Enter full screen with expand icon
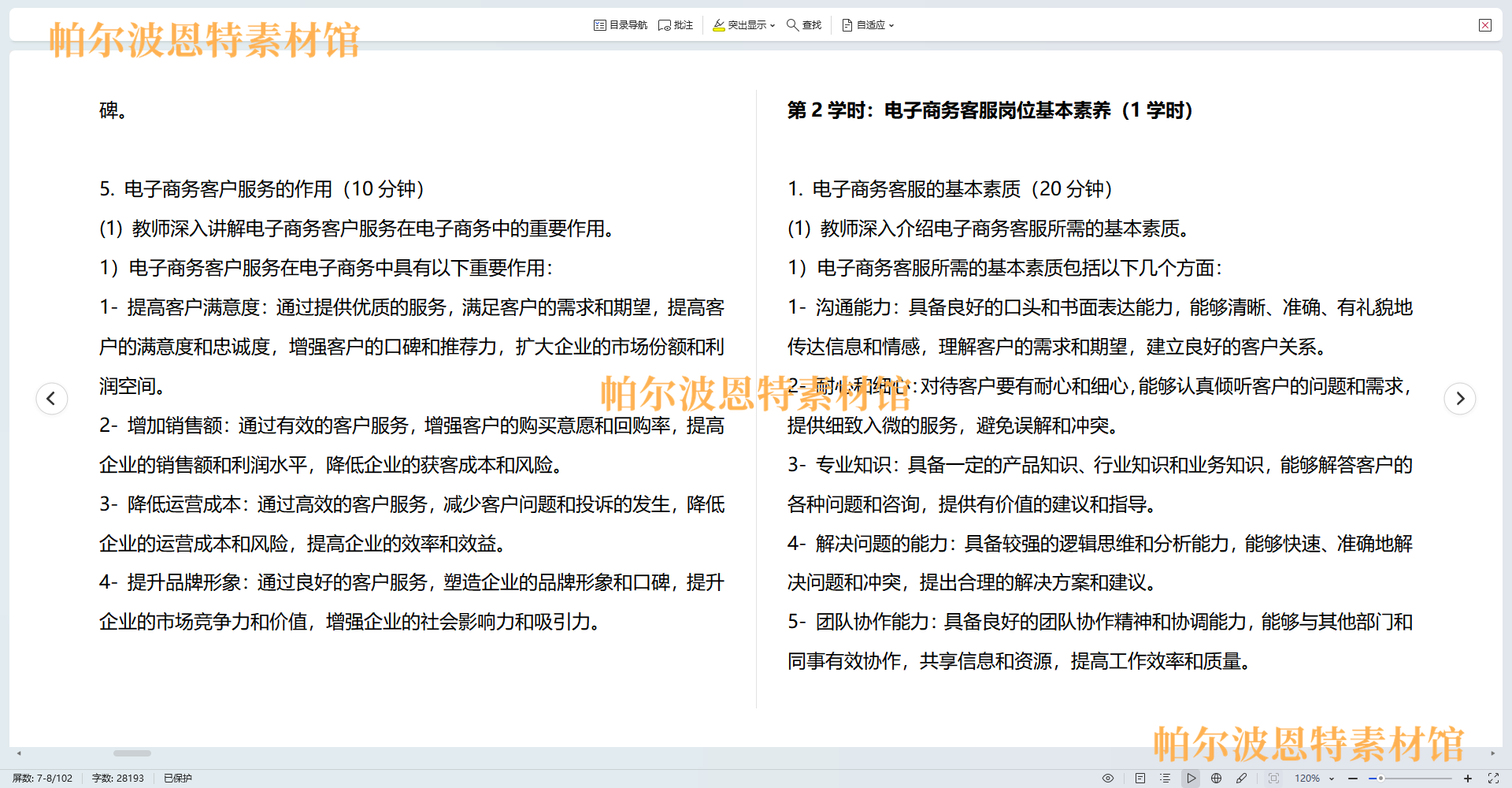1512x788 pixels. (1493, 778)
